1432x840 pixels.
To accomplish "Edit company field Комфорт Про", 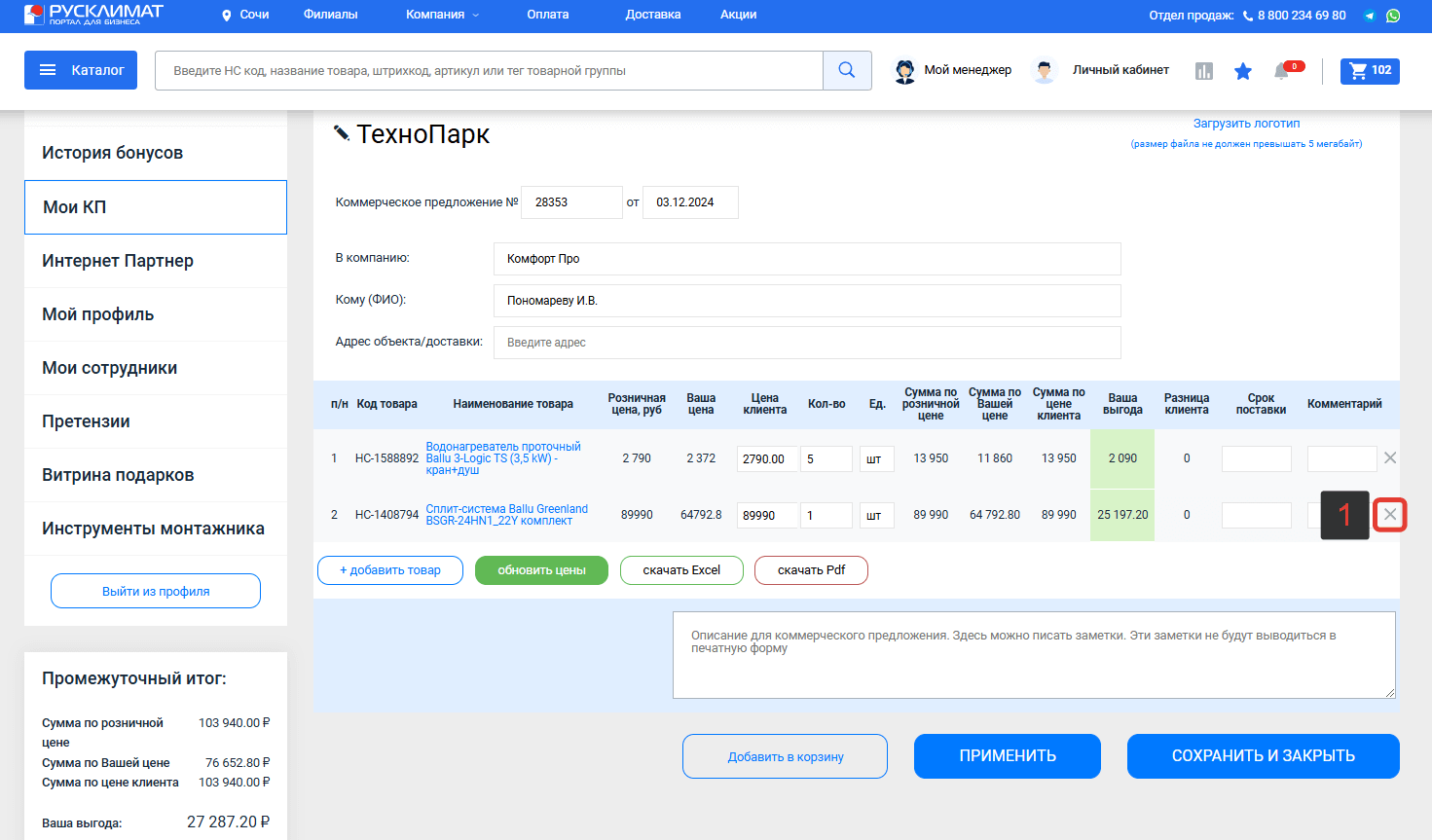I will tap(807, 259).
